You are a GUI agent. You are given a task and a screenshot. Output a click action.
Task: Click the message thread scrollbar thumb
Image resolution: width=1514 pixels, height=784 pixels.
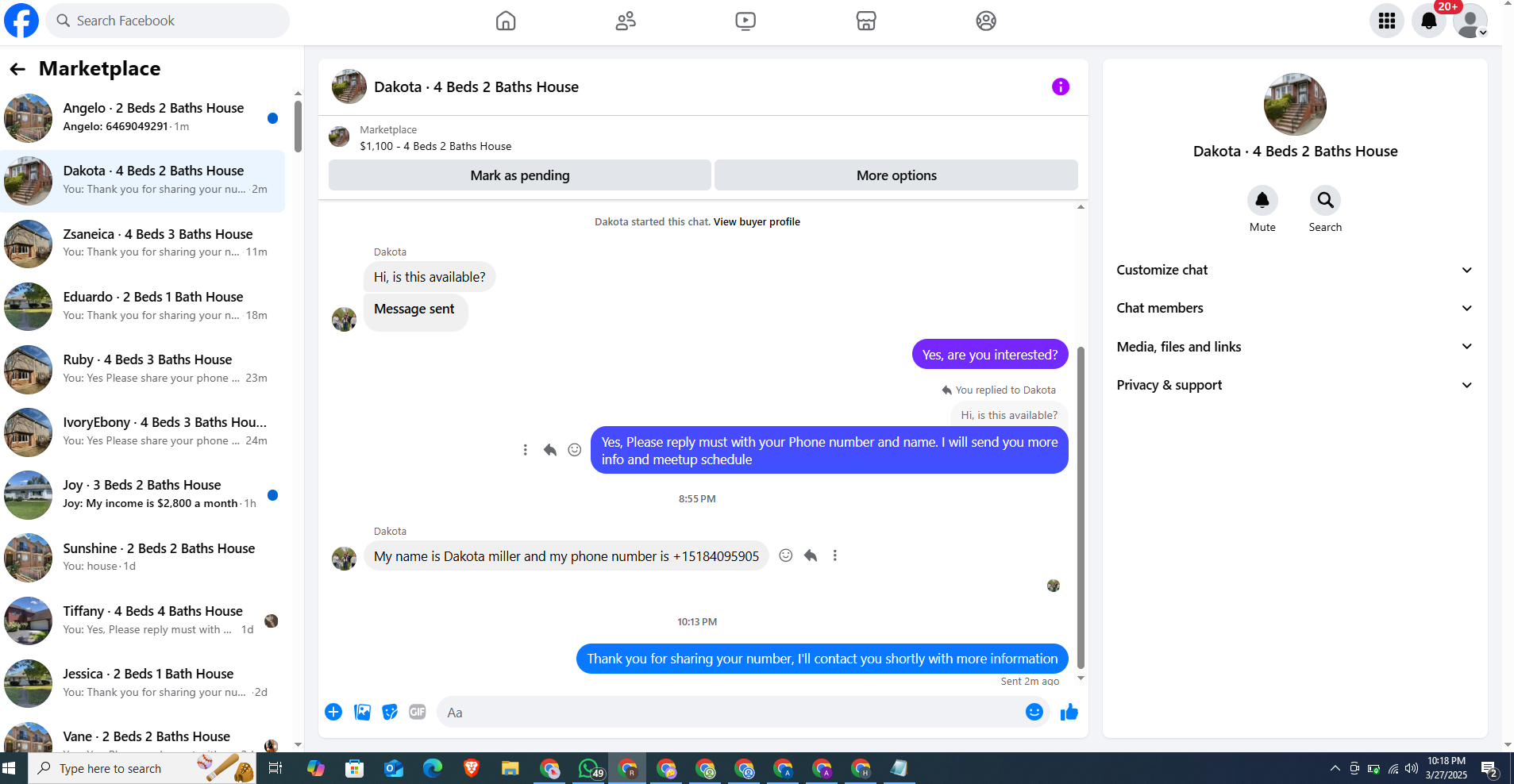[1081, 508]
